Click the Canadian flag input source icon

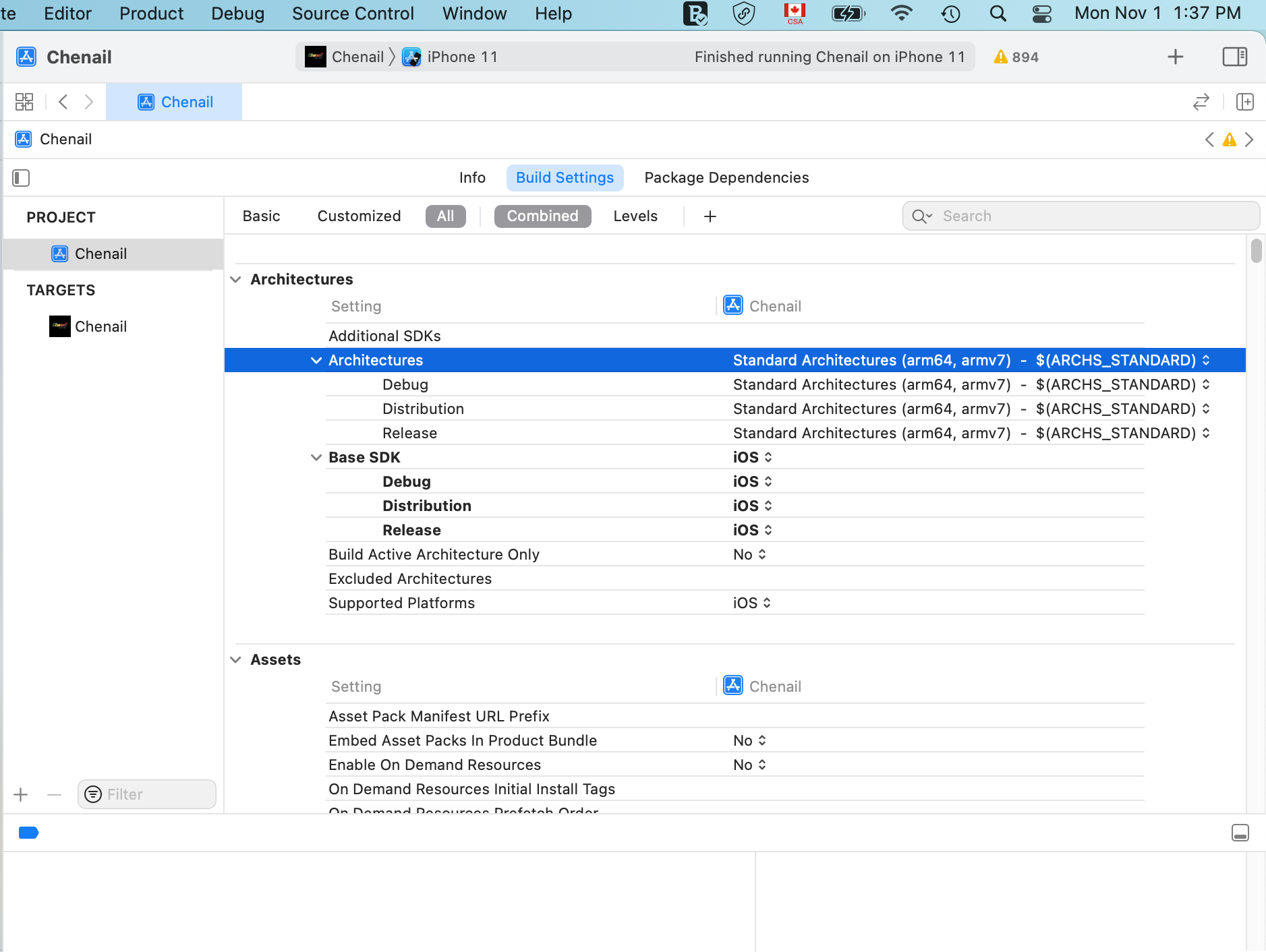[x=795, y=13]
